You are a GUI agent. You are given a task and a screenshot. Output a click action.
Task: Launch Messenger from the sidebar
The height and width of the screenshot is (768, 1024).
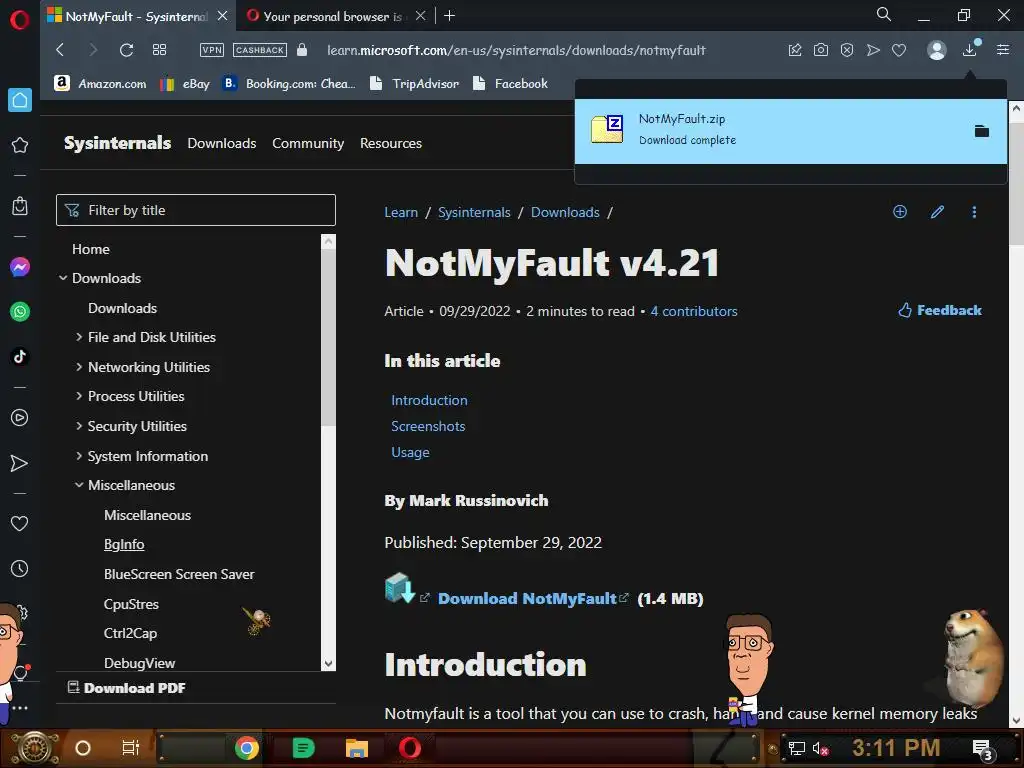click(x=20, y=267)
